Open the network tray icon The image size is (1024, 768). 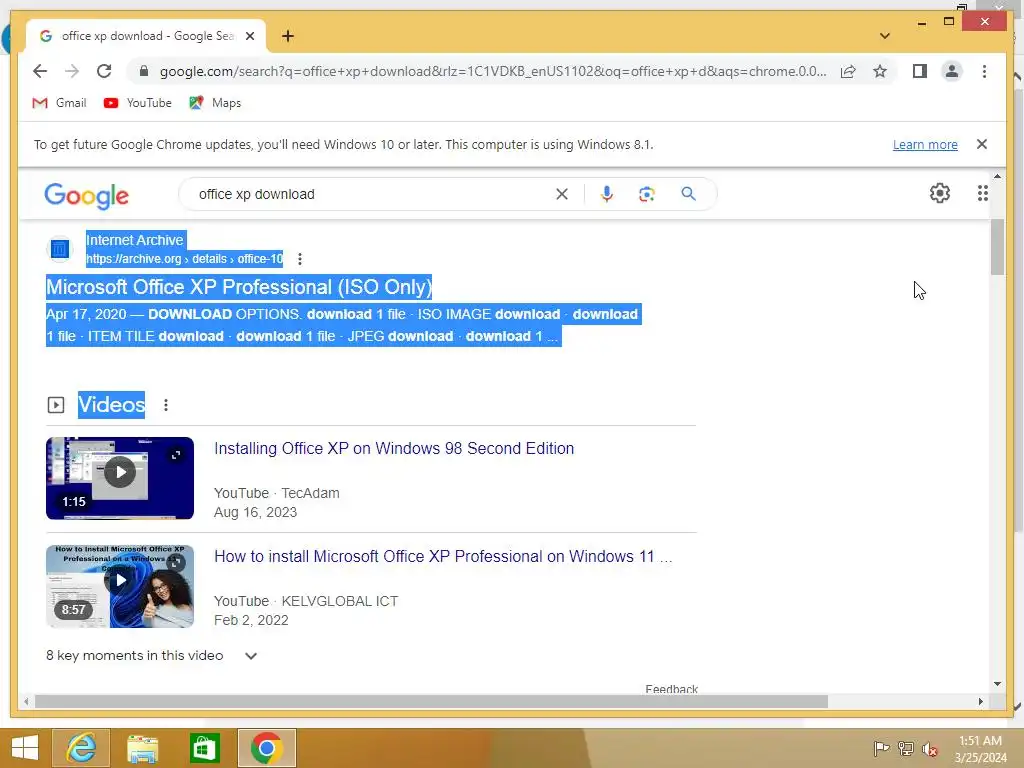pos(906,748)
